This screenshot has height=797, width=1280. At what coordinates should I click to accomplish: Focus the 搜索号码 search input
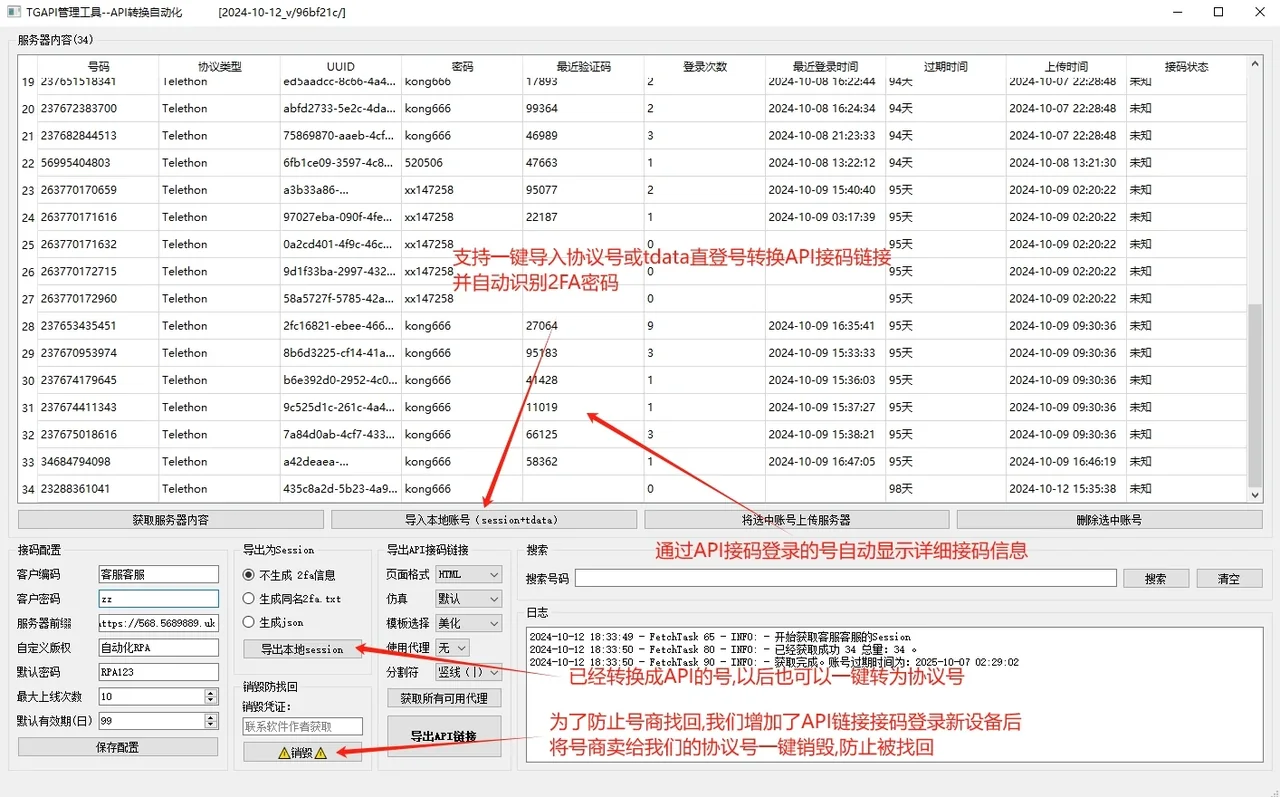[x=845, y=578]
